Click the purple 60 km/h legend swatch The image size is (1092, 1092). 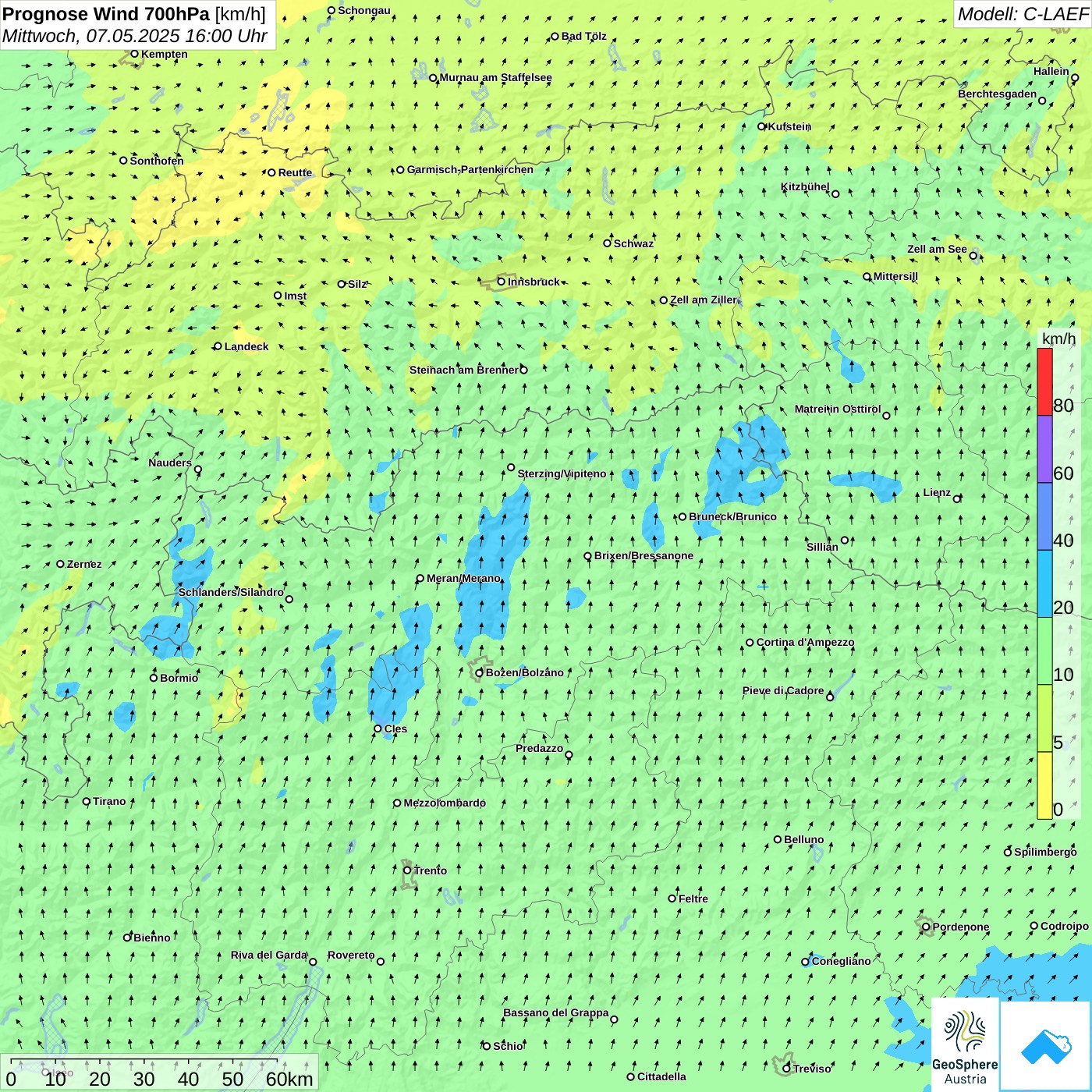1044,449
